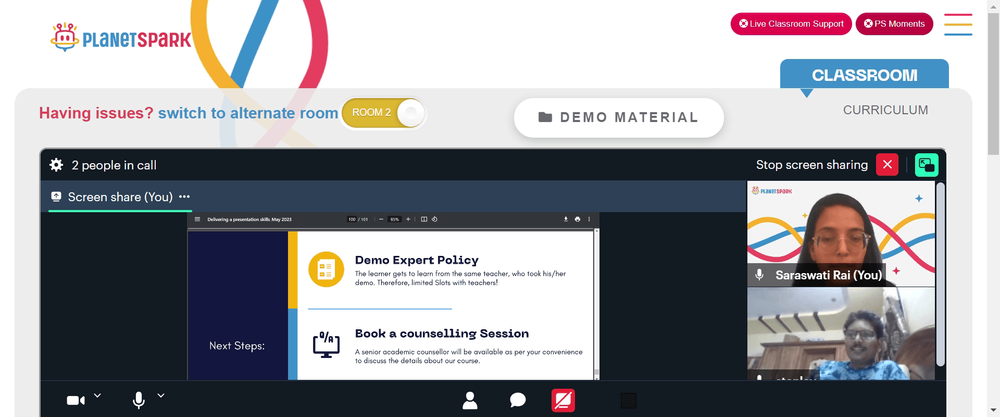The height and width of the screenshot is (417, 1000).
Task: Click the PDF title Delivering a presentation skills
Action: coord(249,219)
